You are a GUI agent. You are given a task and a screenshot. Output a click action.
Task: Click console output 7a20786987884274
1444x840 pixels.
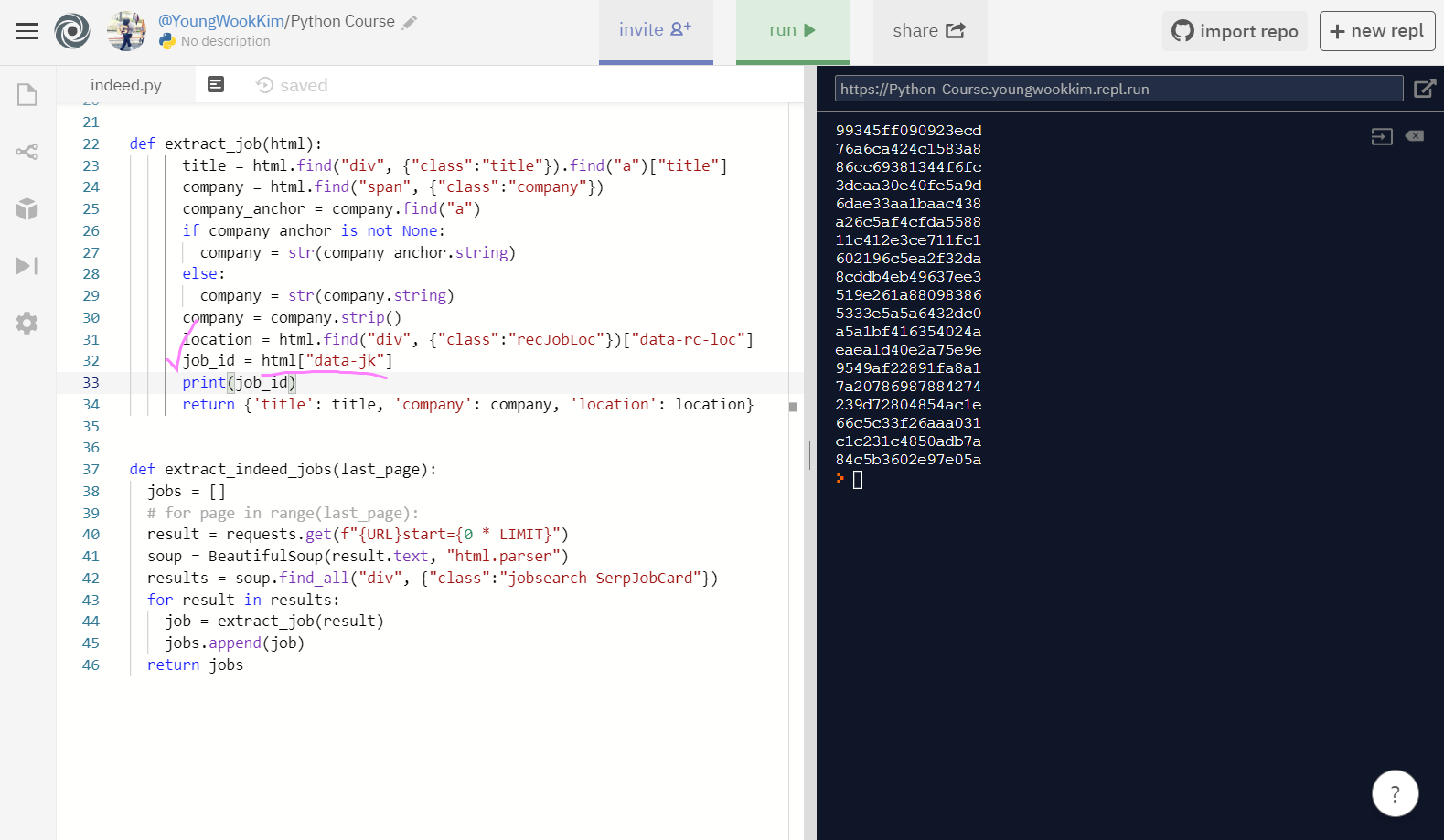click(908, 387)
